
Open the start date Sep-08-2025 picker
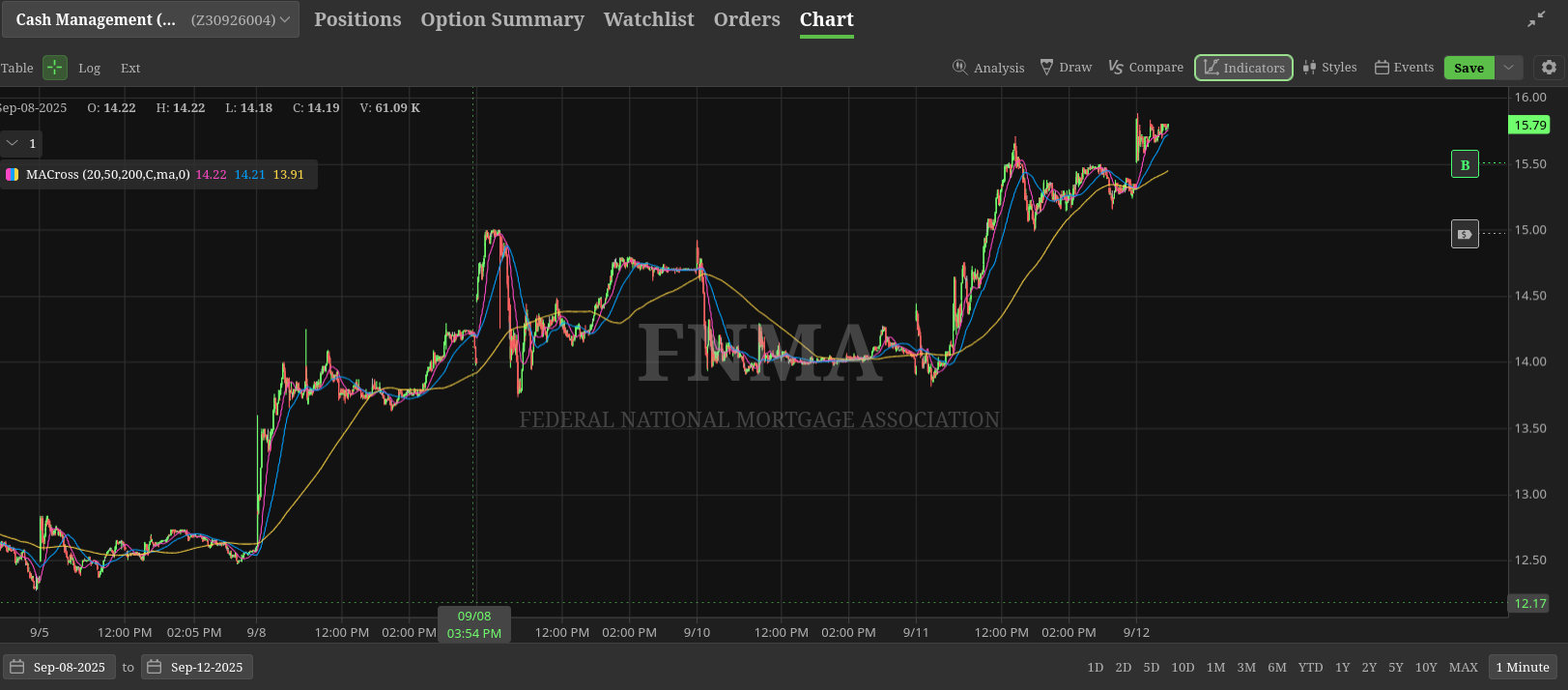click(59, 667)
